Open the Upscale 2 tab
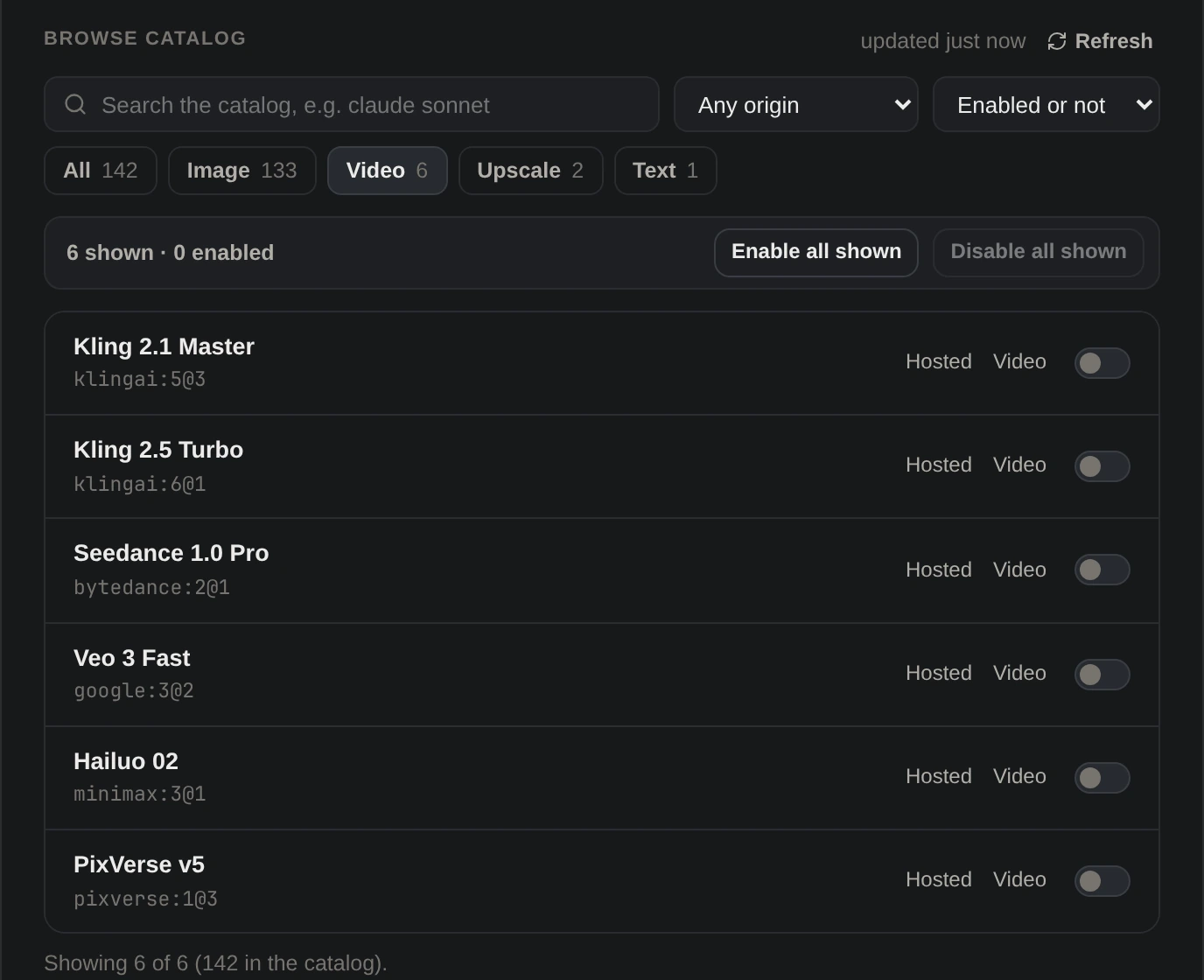The width and height of the screenshot is (1204, 980). [x=531, y=171]
